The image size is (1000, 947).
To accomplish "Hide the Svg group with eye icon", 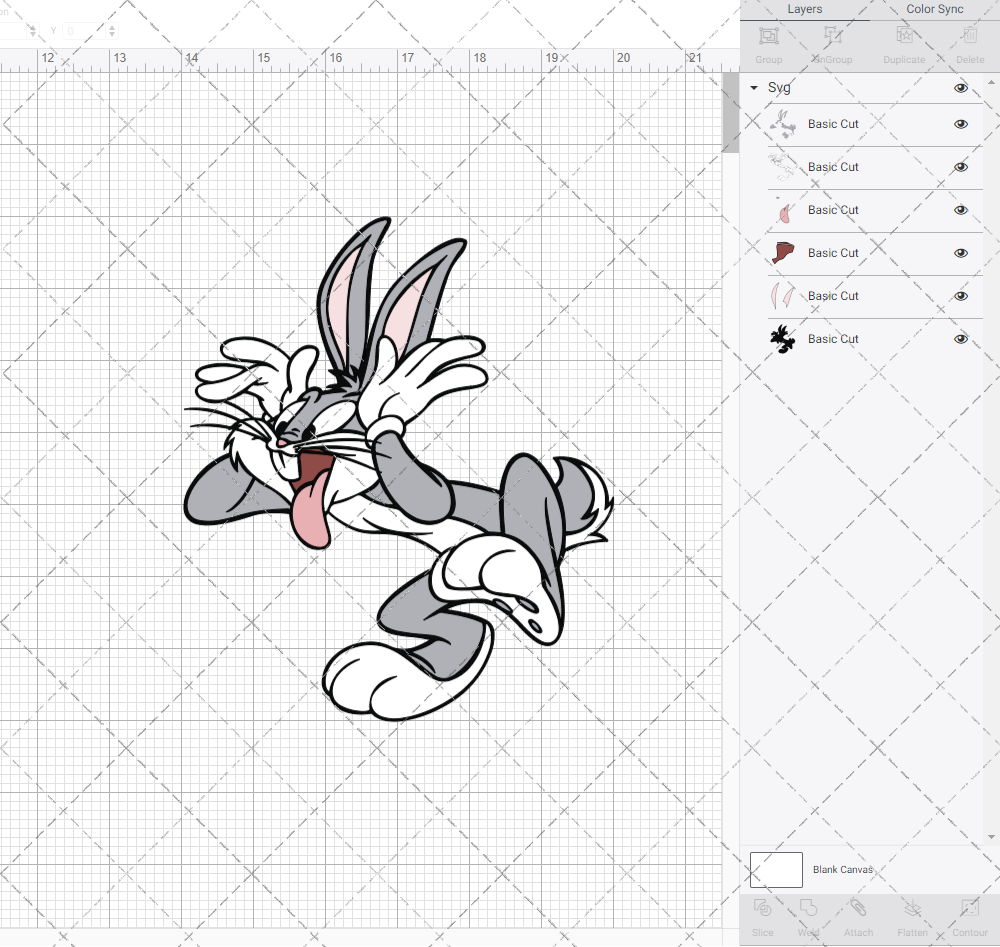I will click(x=960, y=88).
